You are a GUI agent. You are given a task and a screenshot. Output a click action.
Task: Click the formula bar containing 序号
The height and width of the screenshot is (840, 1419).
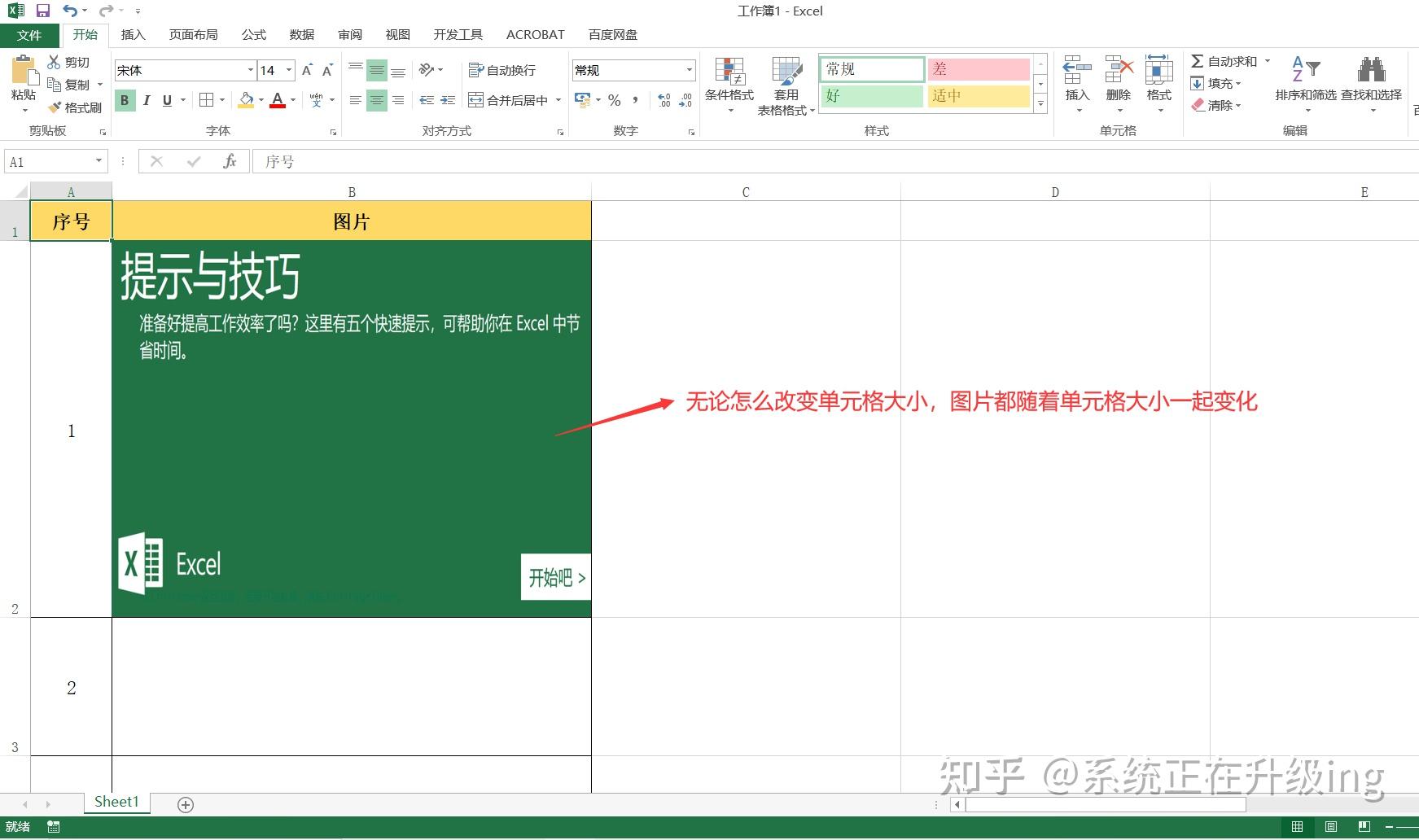tap(834, 161)
